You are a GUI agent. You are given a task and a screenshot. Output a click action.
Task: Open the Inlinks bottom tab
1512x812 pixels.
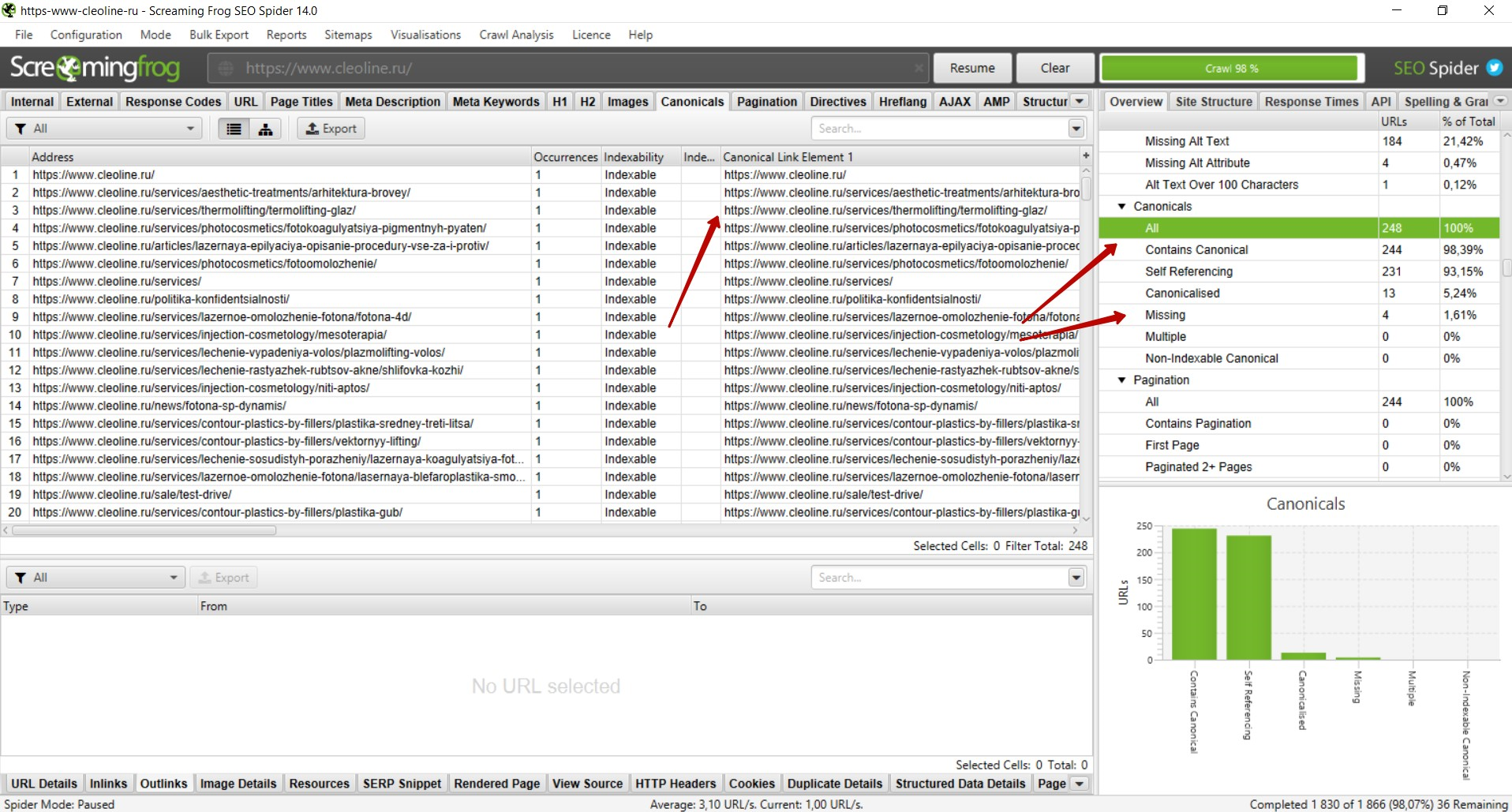tap(108, 784)
